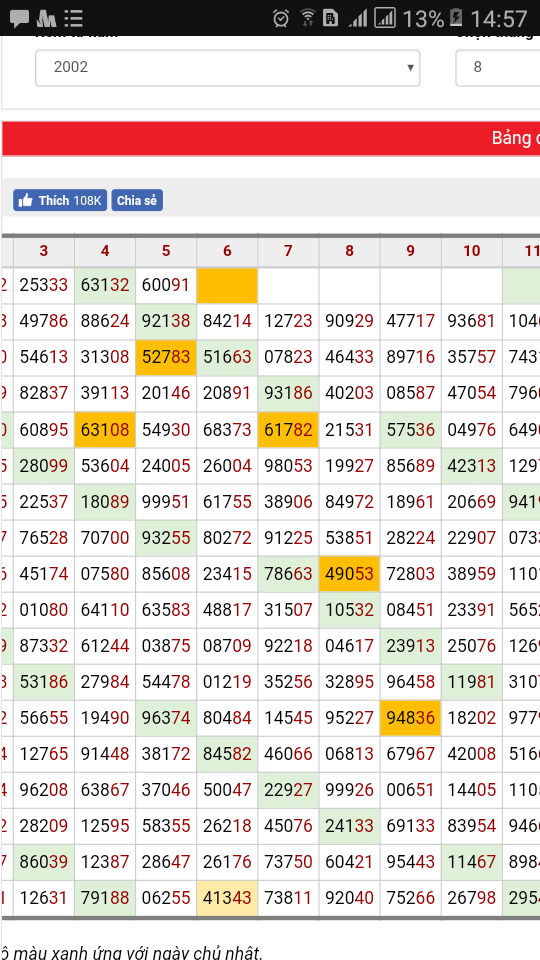
Task: Tap the list notification icon in status bar
Action: [x=73, y=19]
